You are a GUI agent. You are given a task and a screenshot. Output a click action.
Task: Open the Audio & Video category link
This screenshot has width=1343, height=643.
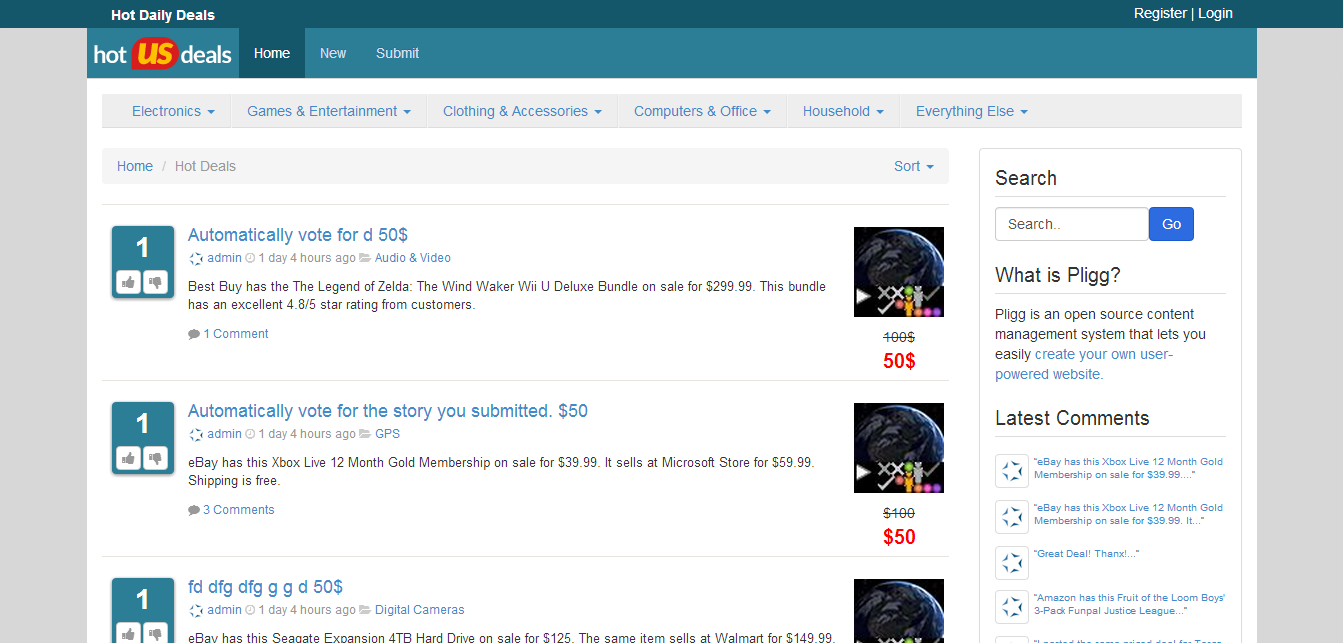412,258
